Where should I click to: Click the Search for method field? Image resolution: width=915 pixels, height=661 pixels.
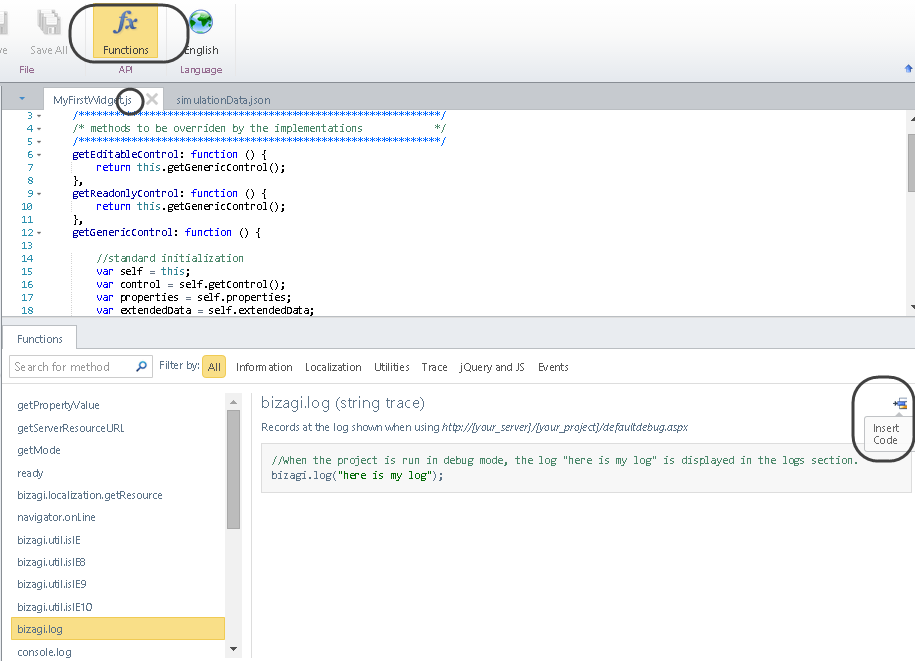coord(81,366)
